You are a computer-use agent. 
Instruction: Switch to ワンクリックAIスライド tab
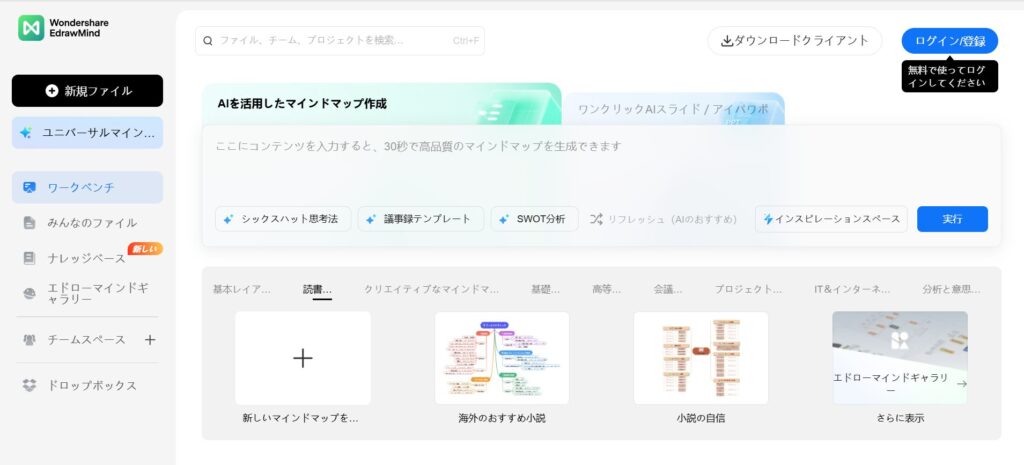click(x=673, y=109)
